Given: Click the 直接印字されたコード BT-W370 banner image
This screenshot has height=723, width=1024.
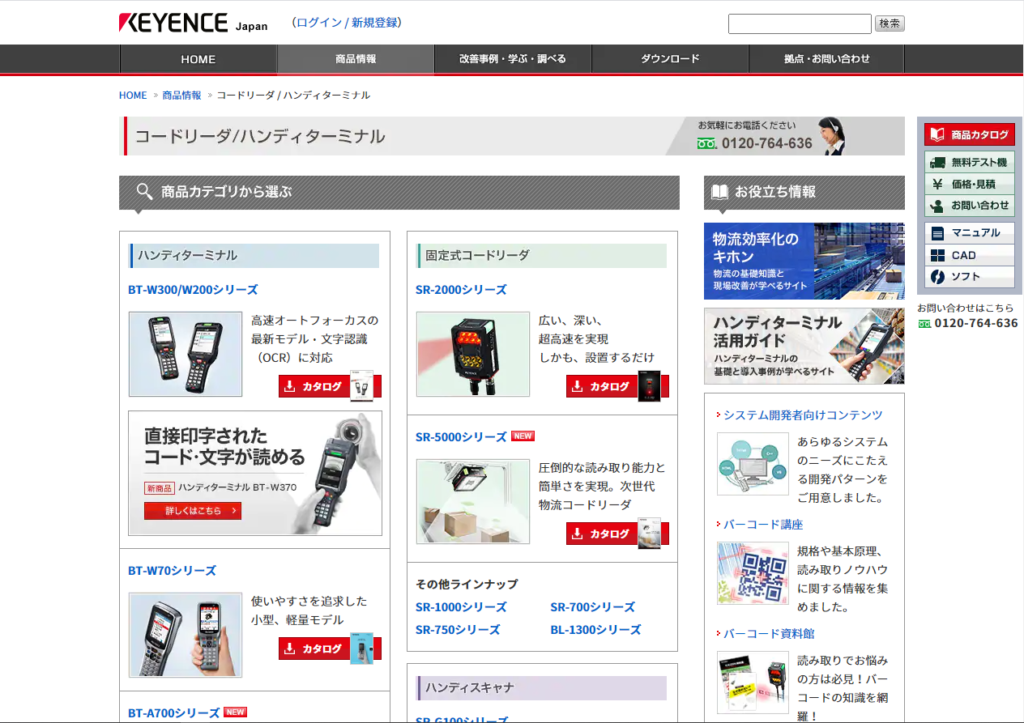Looking at the screenshot, I should click(255, 473).
